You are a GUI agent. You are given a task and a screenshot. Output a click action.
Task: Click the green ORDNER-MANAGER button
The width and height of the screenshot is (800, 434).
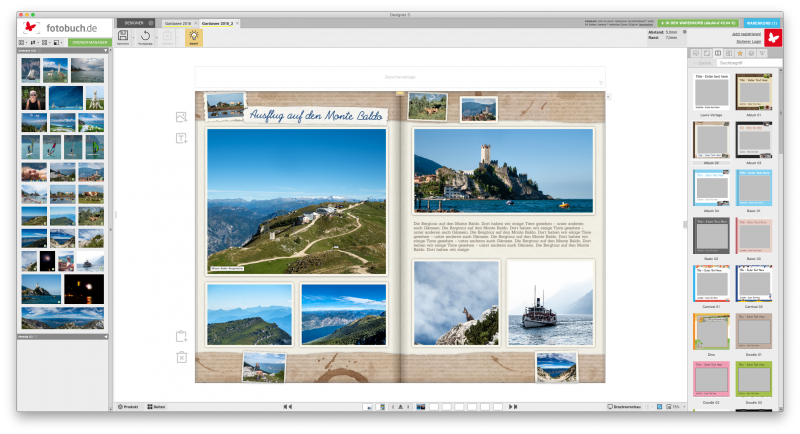coord(88,42)
